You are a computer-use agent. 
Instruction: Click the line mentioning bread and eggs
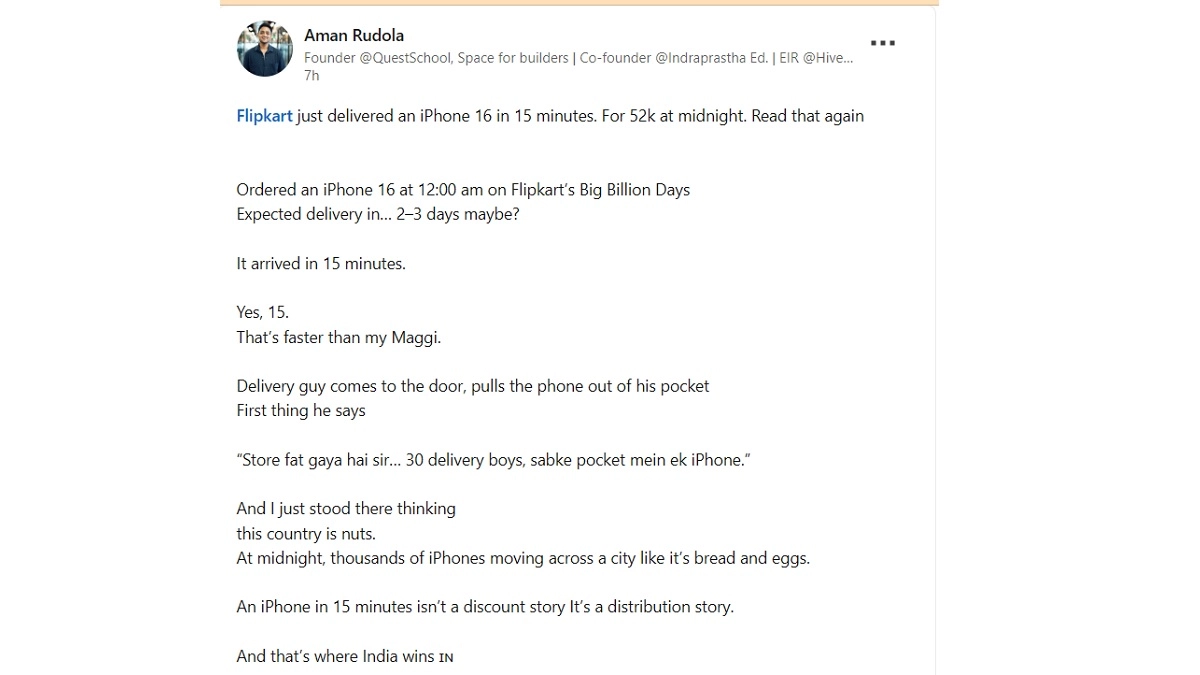tap(522, 558)
